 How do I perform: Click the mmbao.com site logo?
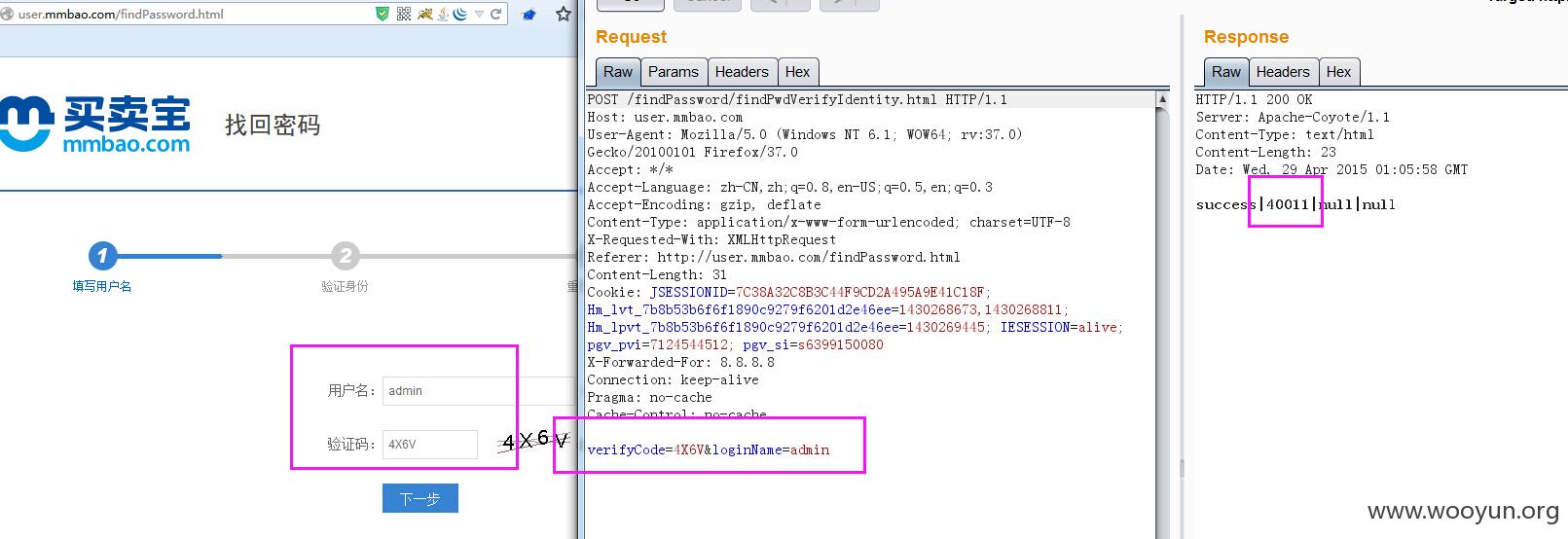pyautogui.click(x=95, y=125)
